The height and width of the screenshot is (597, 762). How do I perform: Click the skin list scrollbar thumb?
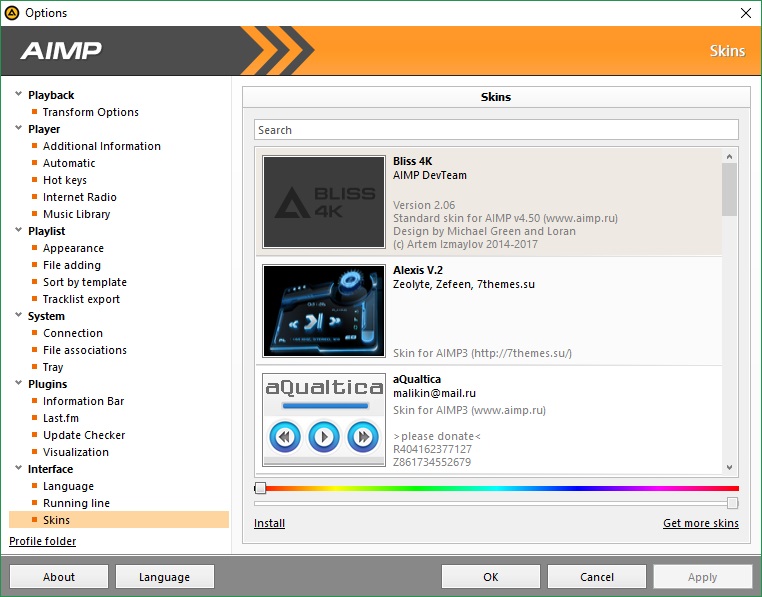point(729,190)
